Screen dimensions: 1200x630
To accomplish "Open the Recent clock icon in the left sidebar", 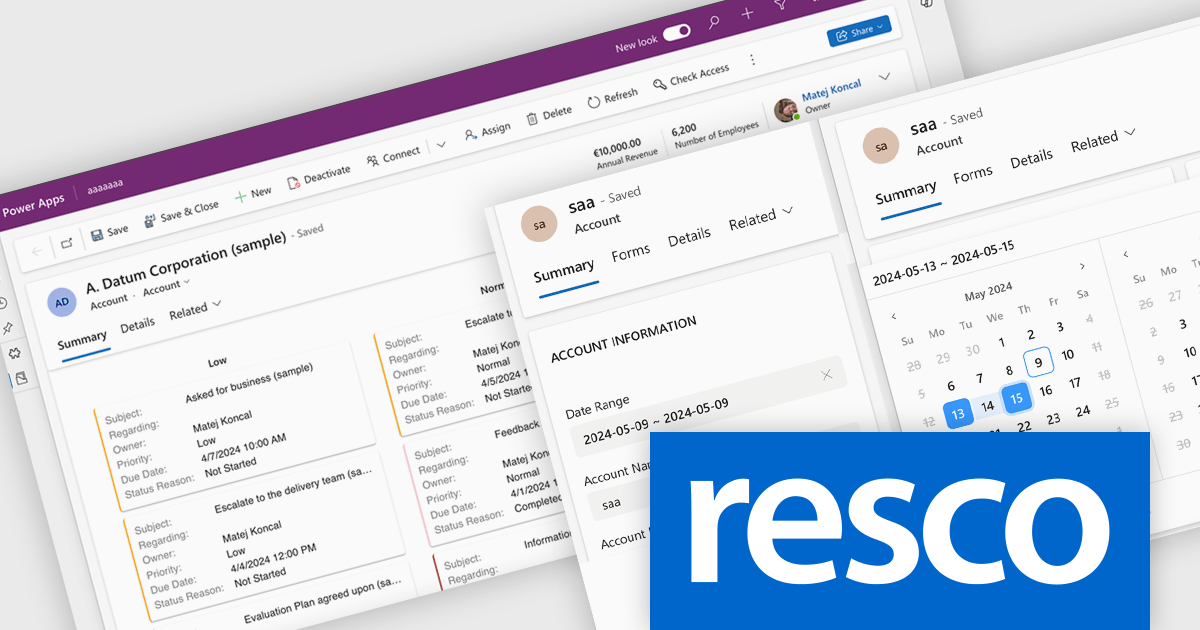I will tap(3, 304).
